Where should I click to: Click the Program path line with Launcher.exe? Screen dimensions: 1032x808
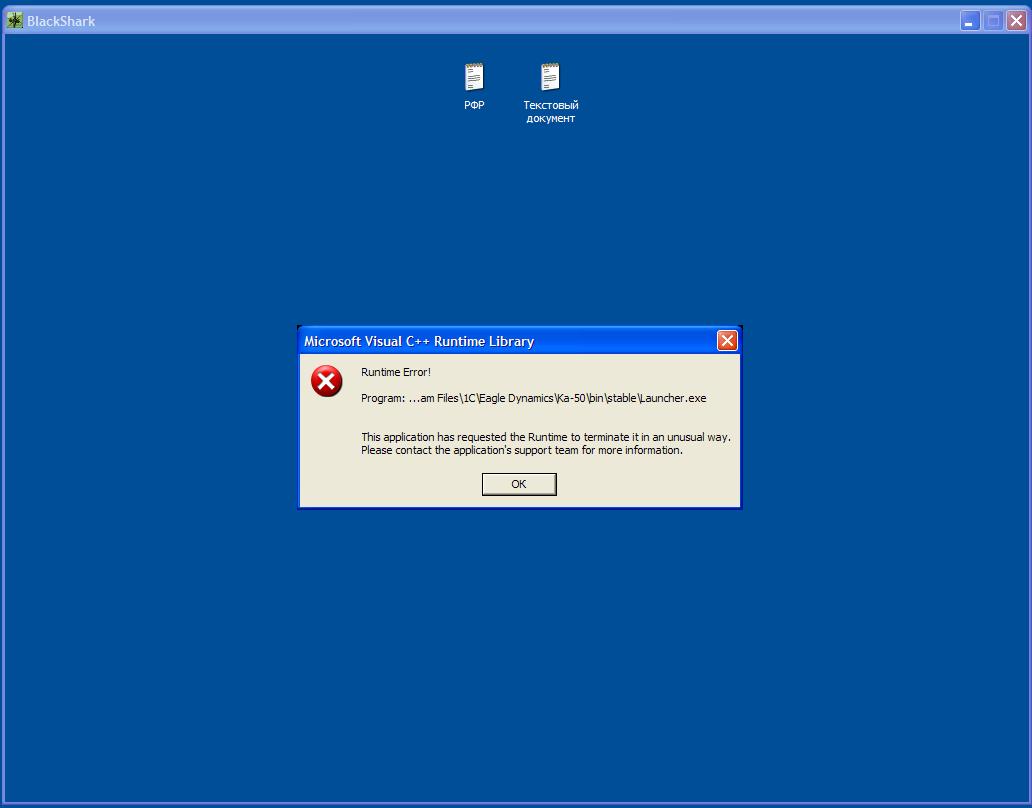click(x=534, y=398)
